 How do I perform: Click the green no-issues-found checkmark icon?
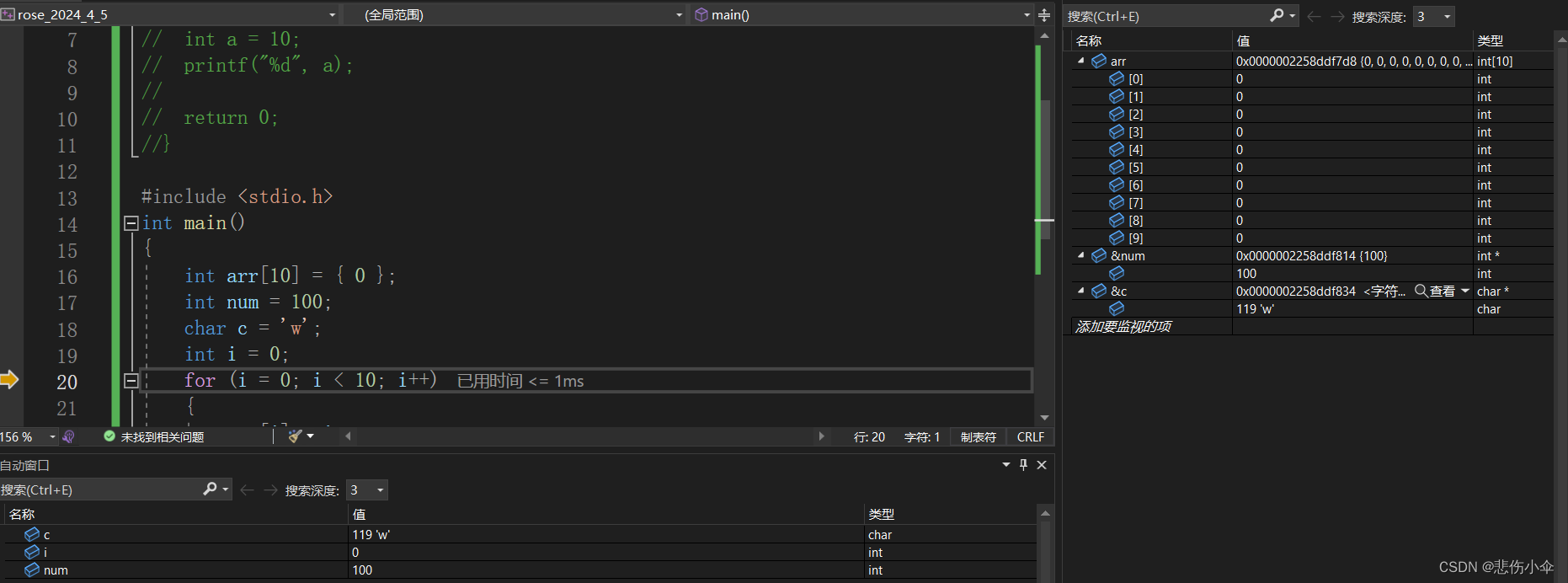[109, 436]
